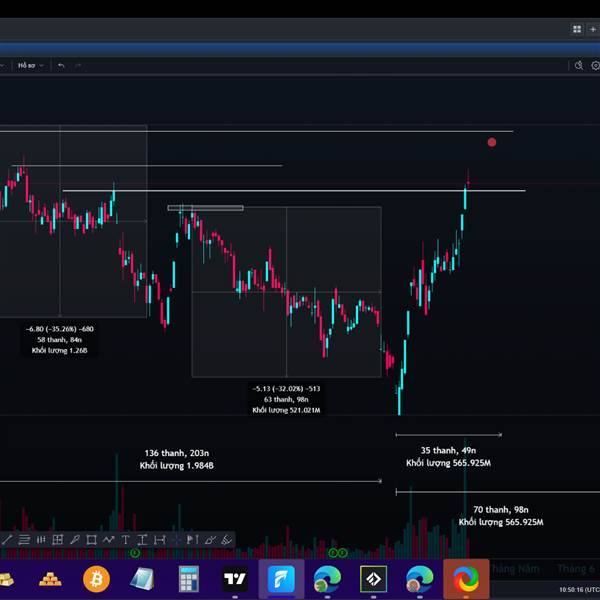This screenshot has width=600, height=600.
Task: Select the grid box drawing tool
Action: [x=57, y=540]
